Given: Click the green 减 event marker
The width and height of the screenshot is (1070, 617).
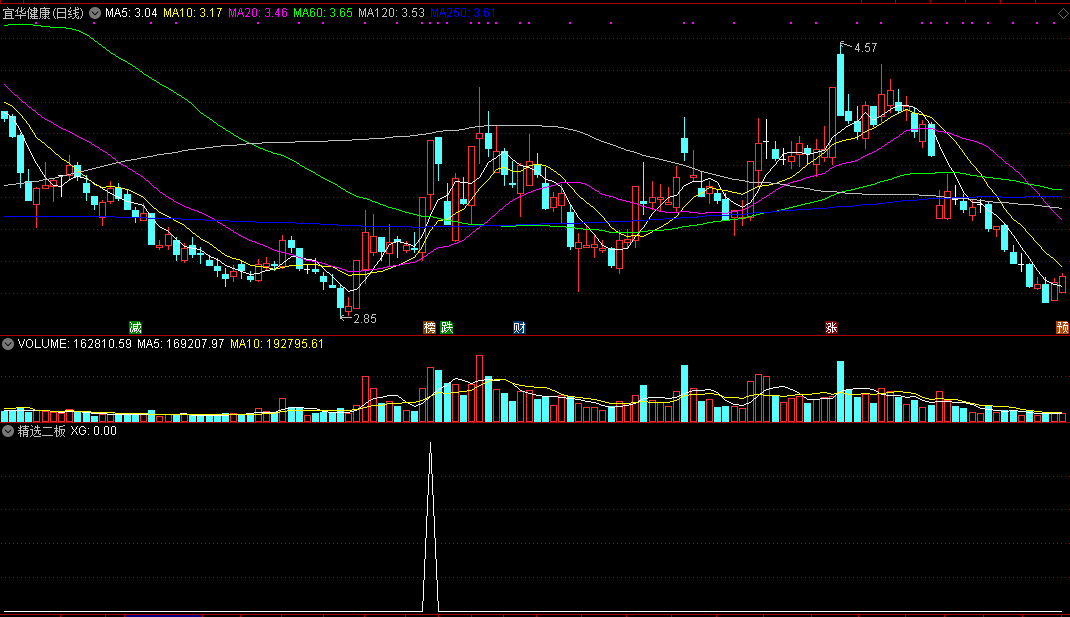Looking at the screenshot, I should coord(135,328).
